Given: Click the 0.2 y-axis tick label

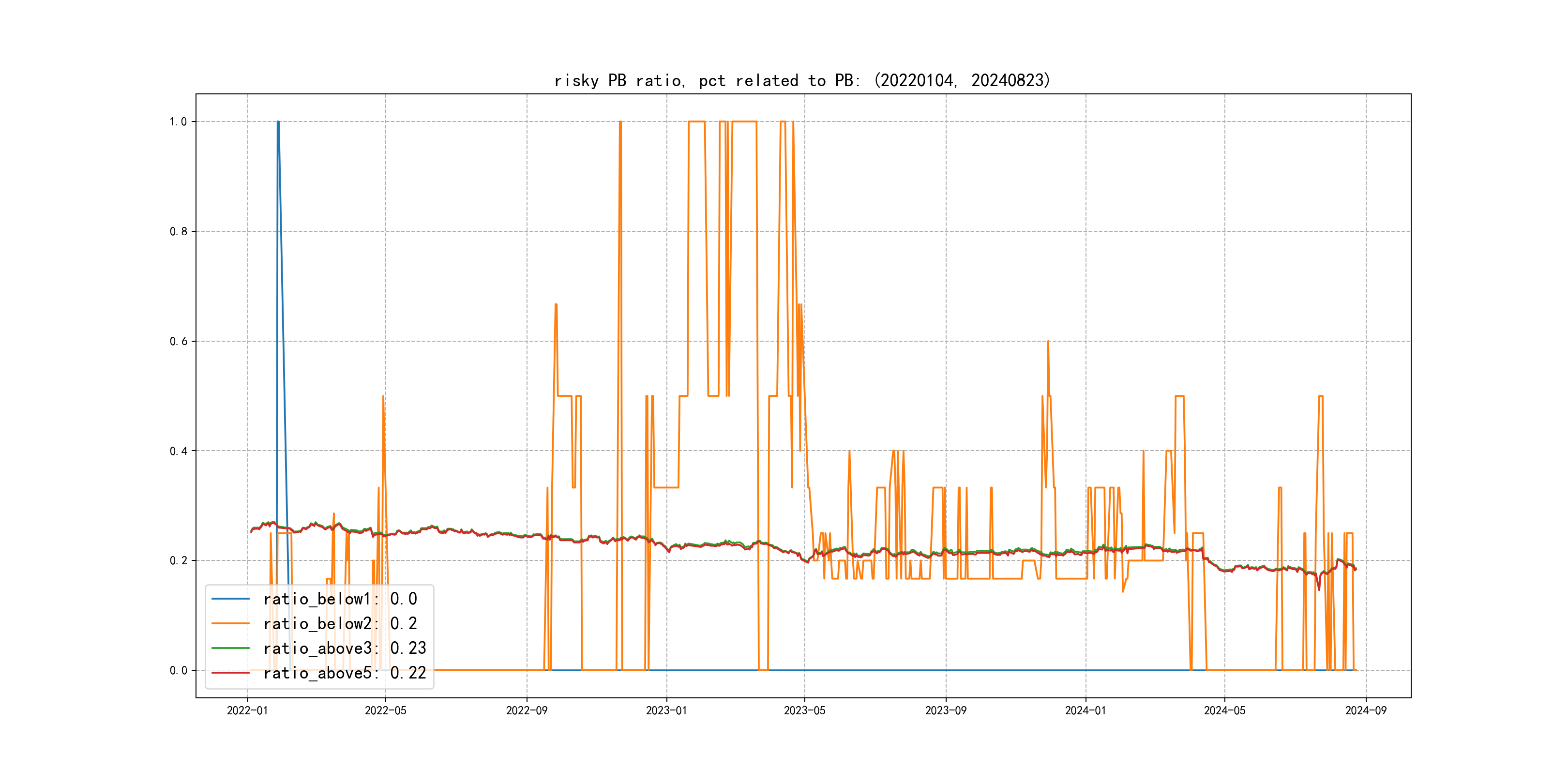Looking at the screenshot, I should click(178, 560).
